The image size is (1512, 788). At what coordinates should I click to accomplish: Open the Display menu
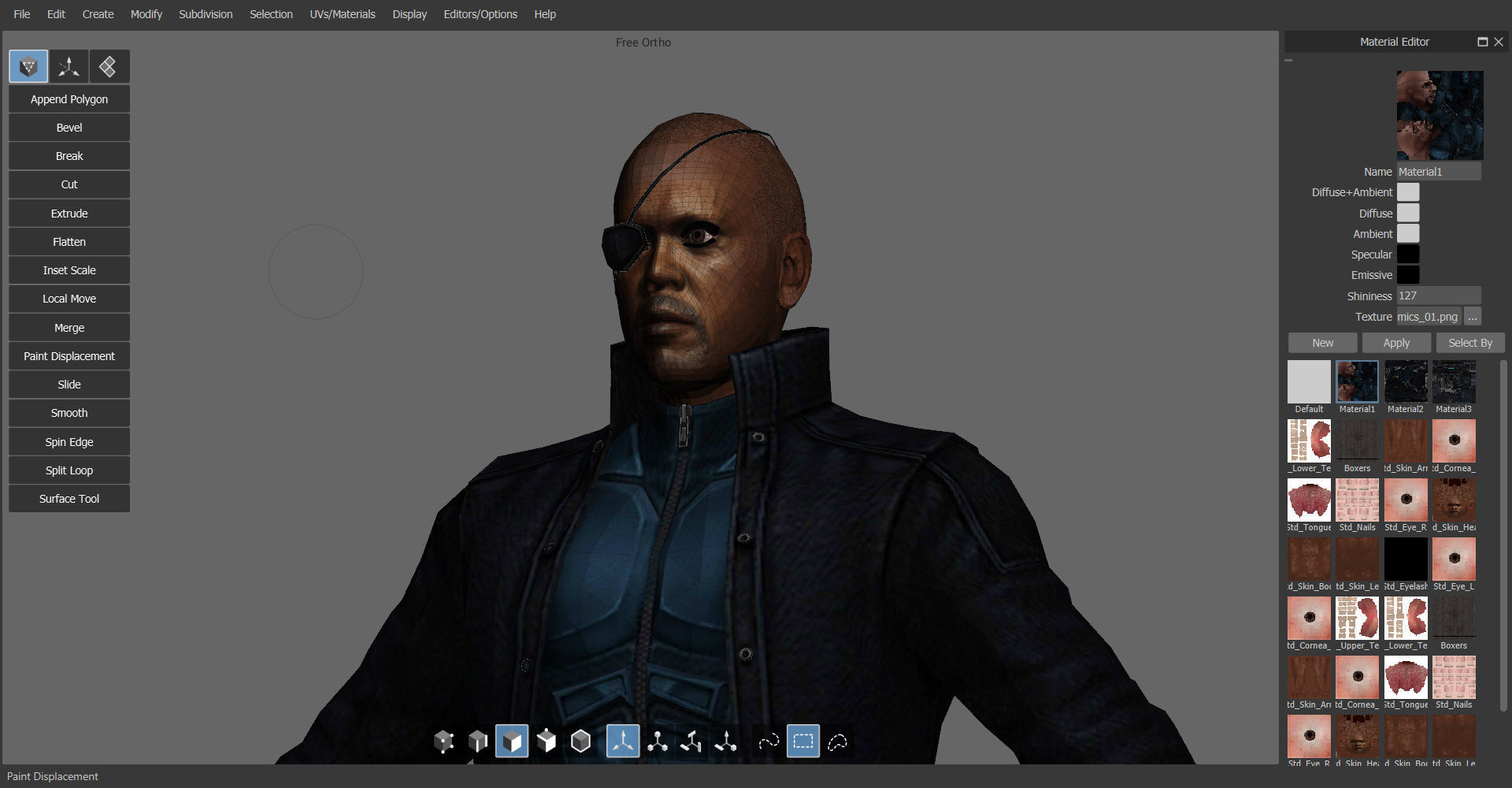409,14
